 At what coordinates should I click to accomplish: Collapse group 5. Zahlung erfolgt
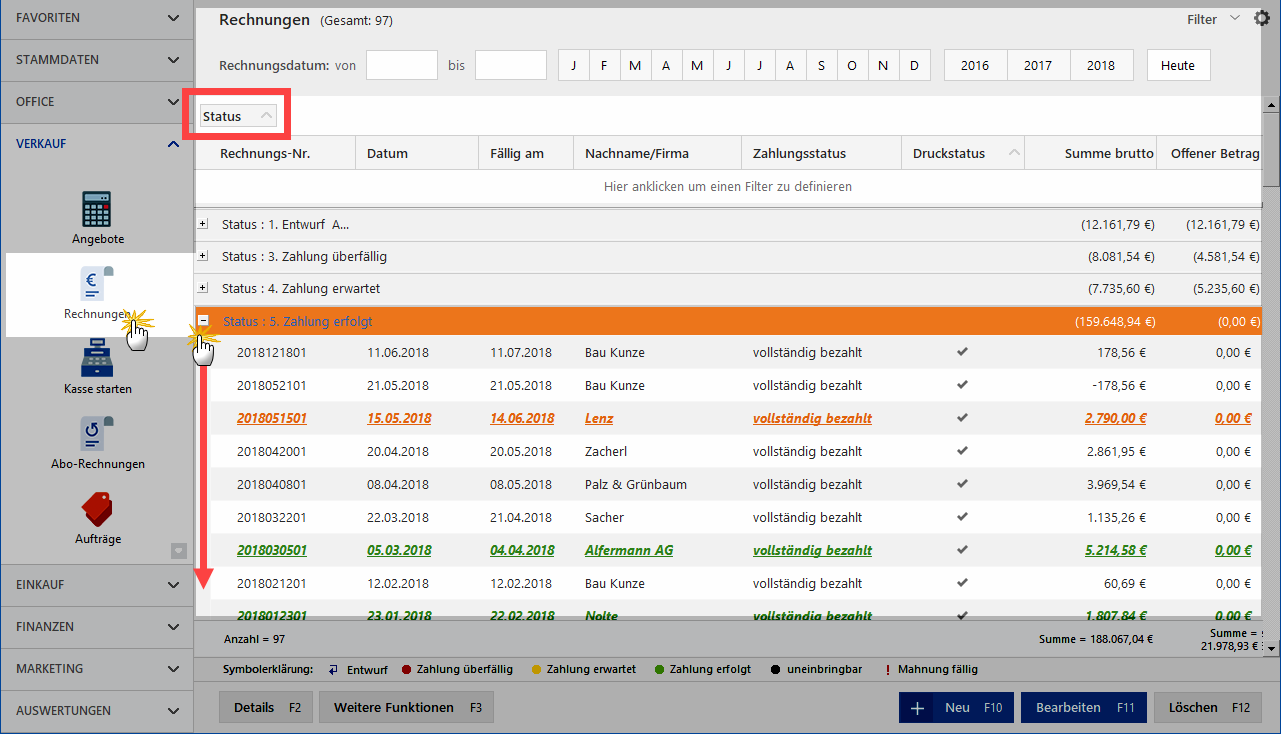pyautogui.click(x=203, y=322)
